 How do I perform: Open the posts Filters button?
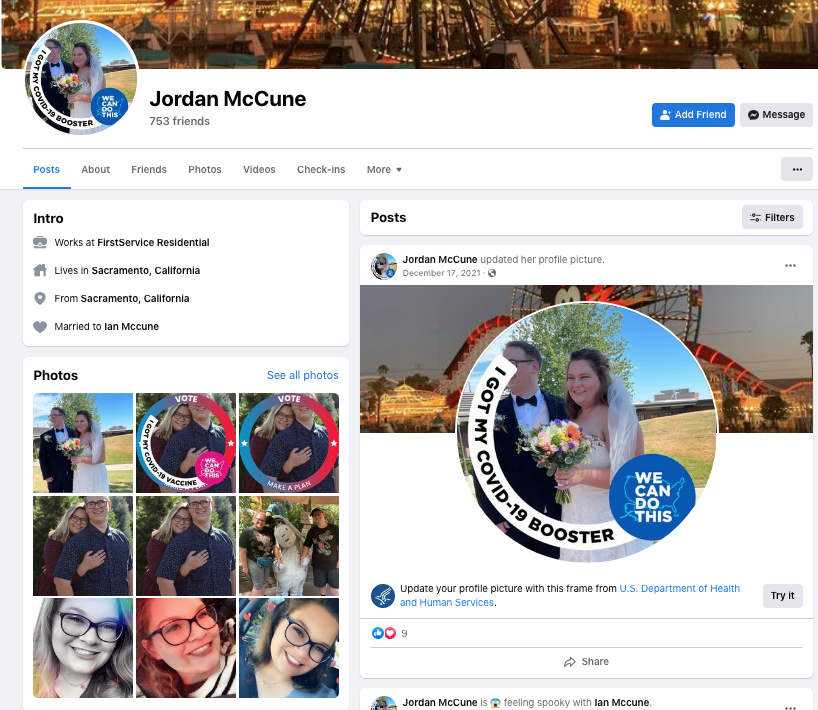click(x=772, y=218)
